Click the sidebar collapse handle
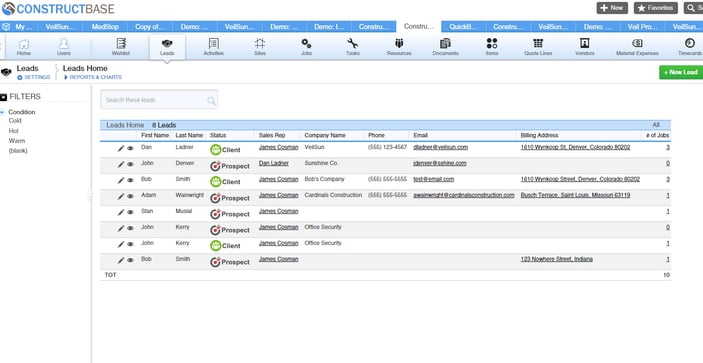Screen dimensions: 703x363 click(90, 195)
